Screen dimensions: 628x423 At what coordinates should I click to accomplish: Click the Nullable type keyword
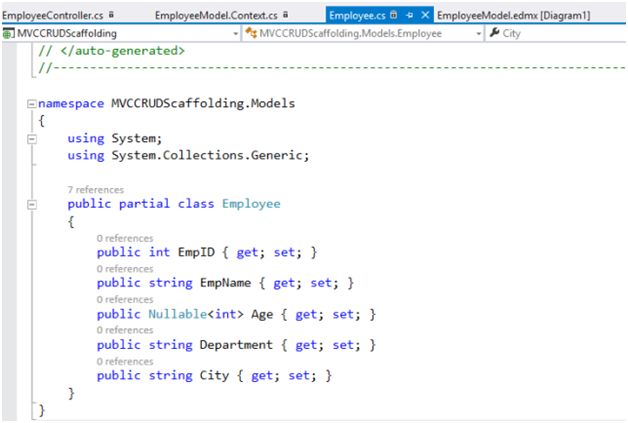pos(177,314)
